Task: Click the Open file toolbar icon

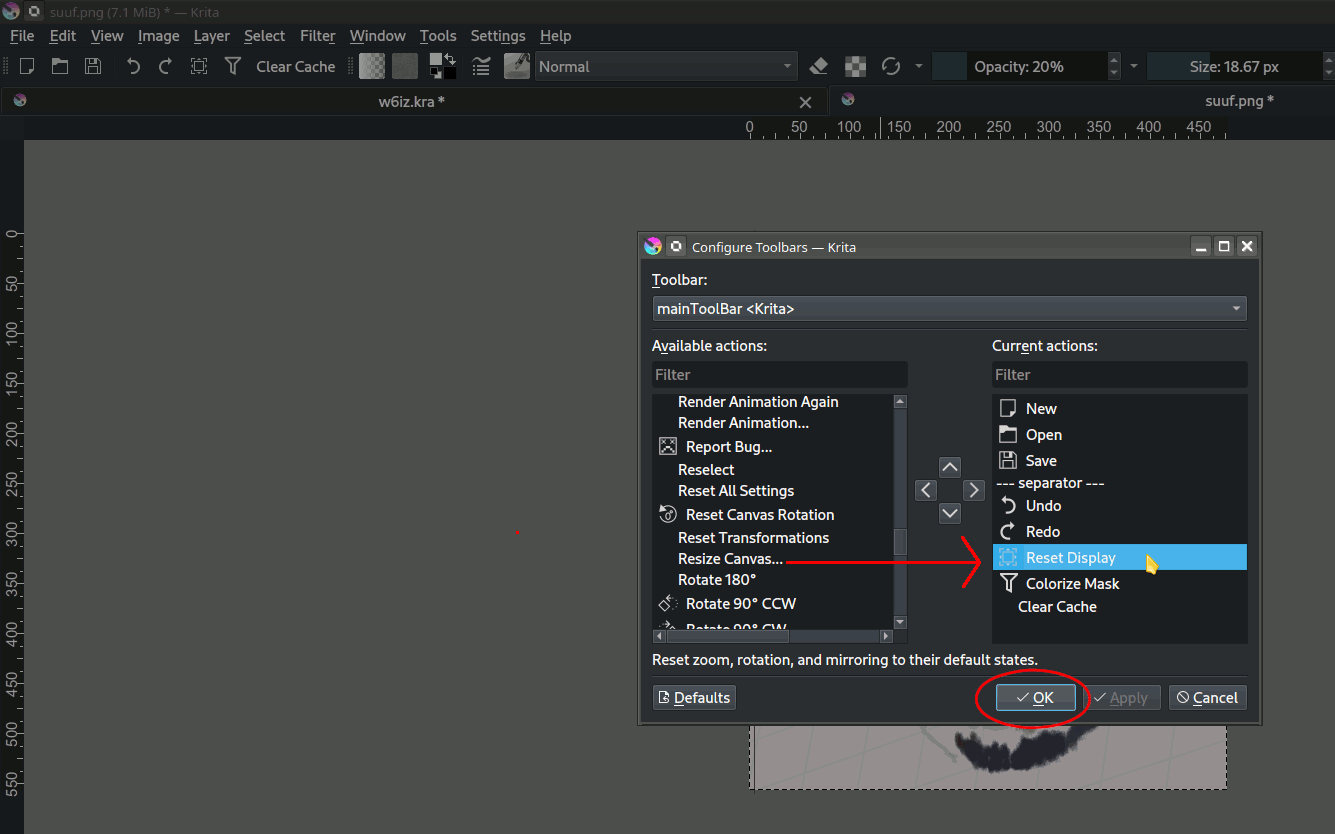Action: point(60,66)
